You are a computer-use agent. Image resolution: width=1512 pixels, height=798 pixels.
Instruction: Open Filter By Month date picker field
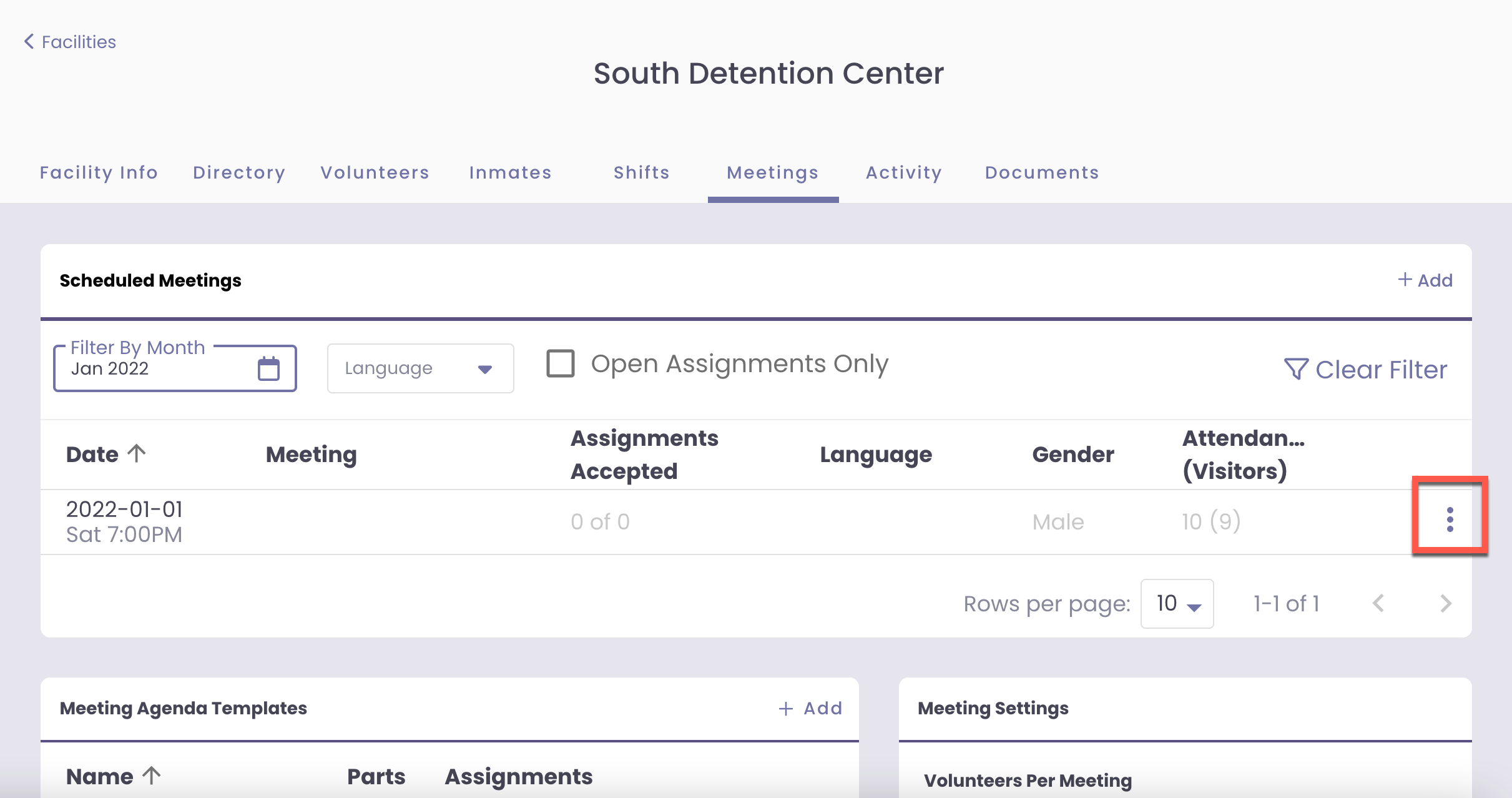[x=156, y=369]
